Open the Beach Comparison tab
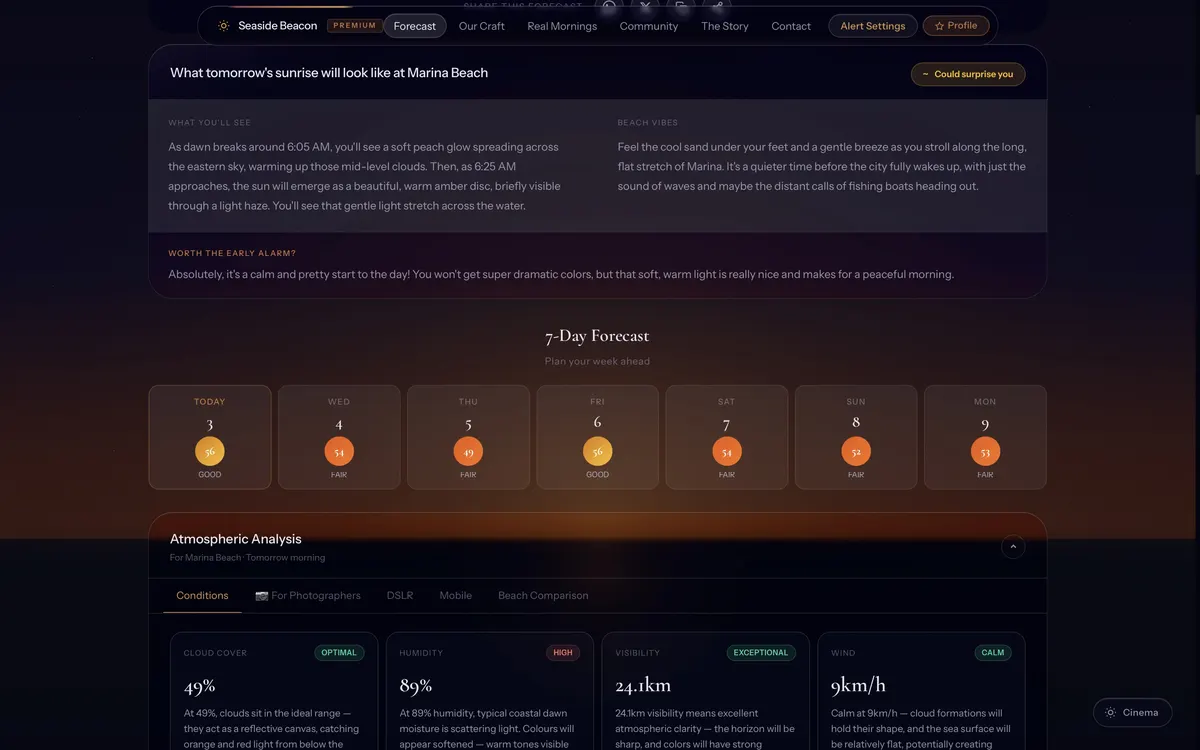Image resolution: width=1200 pixels, height=750 pixels. click(x=543, y=595)
